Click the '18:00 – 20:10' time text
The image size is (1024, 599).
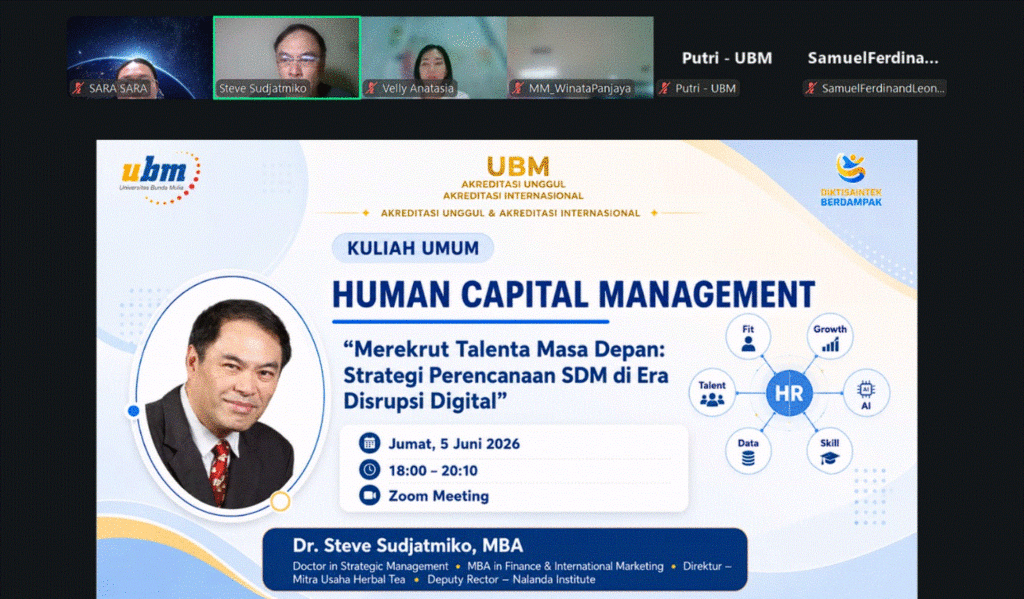point(433,470)
